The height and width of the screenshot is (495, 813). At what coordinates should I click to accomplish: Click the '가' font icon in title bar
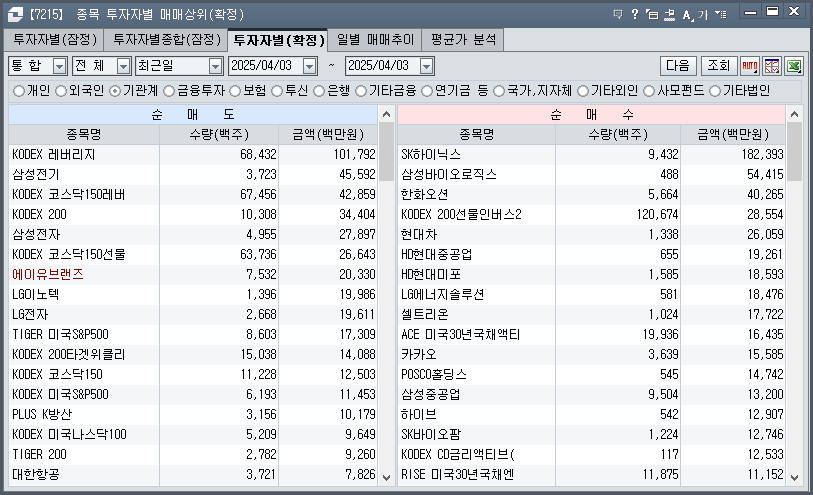703,15
